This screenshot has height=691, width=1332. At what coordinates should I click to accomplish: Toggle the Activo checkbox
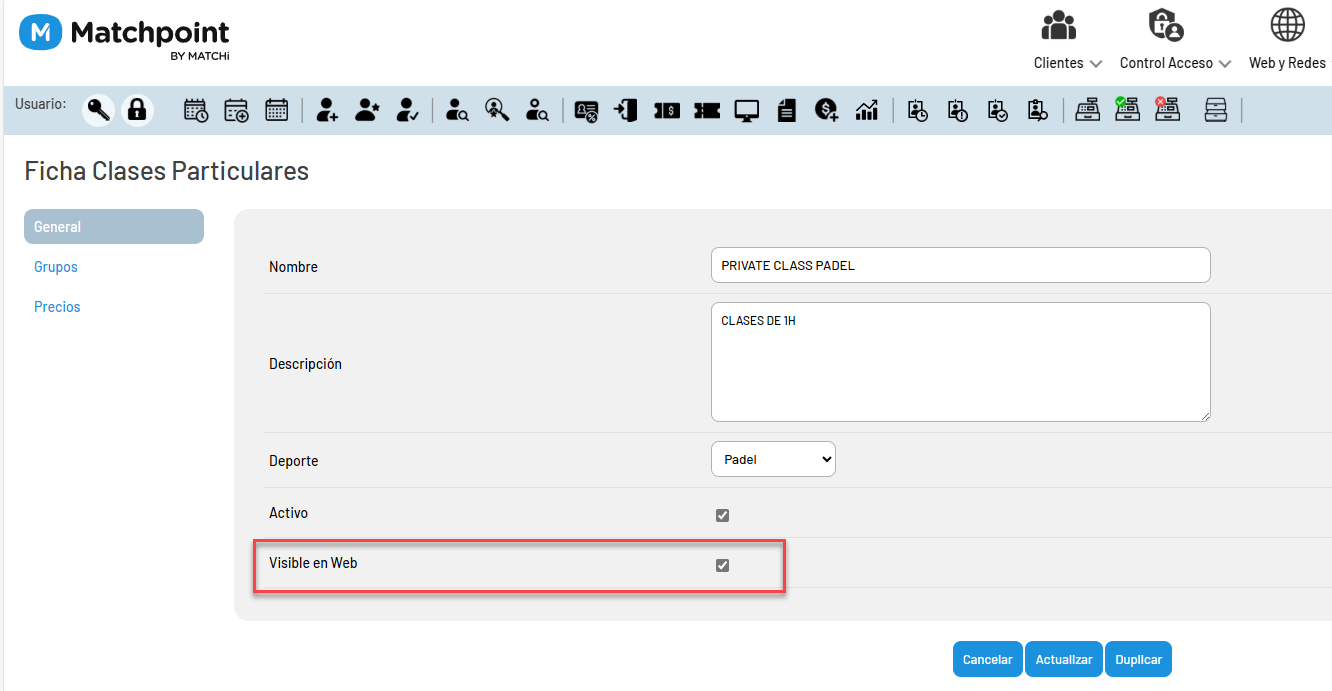(x=722, y=515)
